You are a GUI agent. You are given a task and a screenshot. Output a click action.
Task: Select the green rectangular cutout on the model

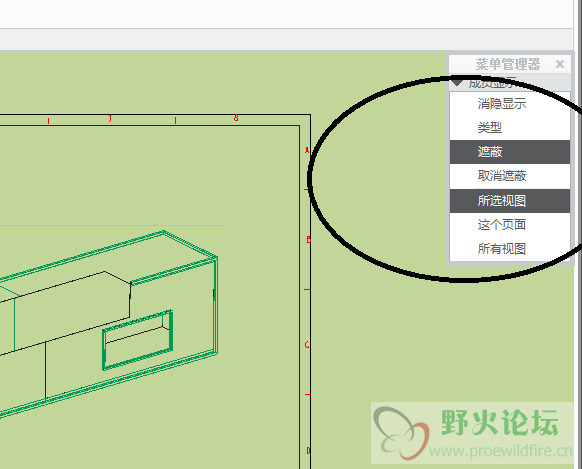[138, 340]
